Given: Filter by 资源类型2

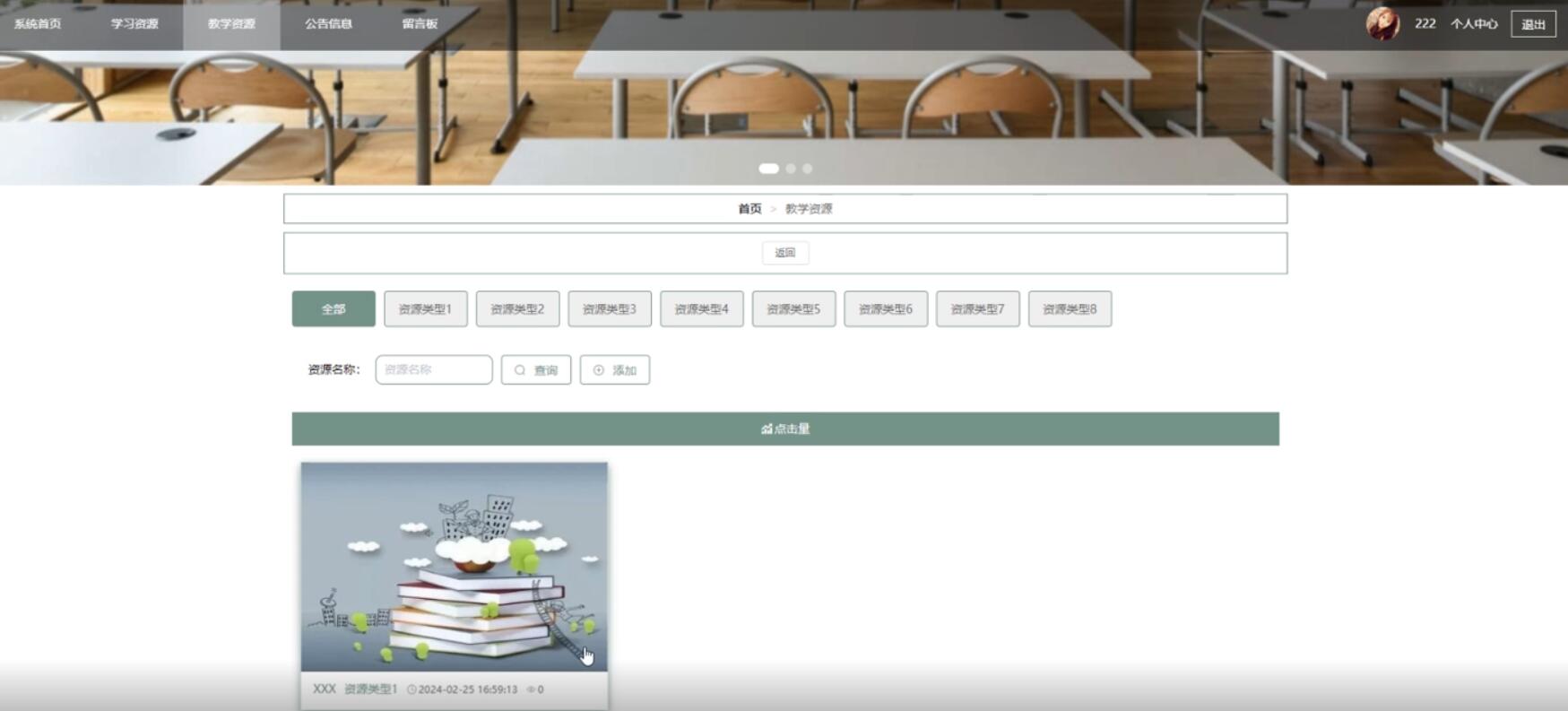Looking at the screenshot, I should [x=517, y=309].
